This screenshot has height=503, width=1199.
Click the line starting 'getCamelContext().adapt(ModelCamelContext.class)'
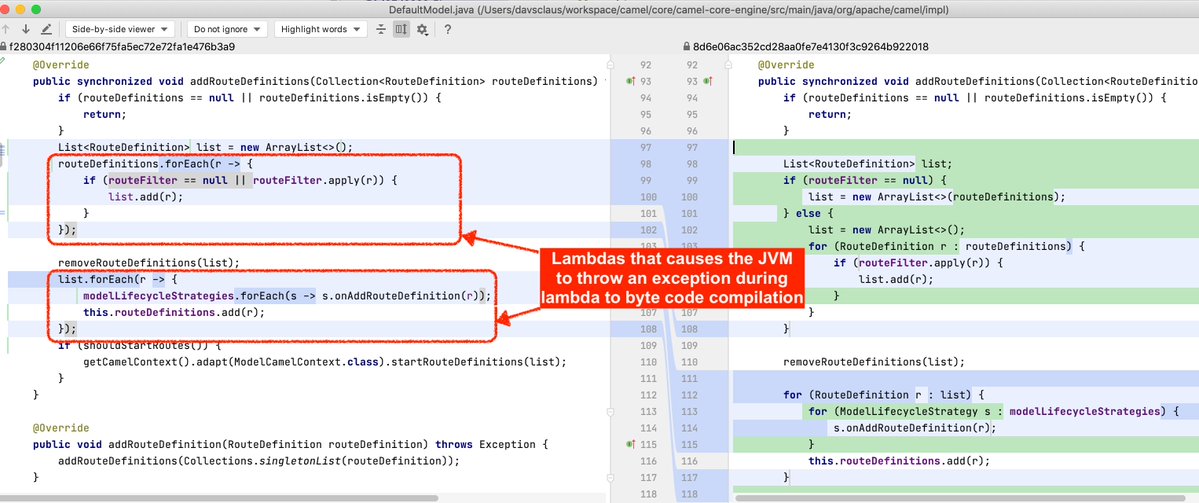(x=325, y=362)
